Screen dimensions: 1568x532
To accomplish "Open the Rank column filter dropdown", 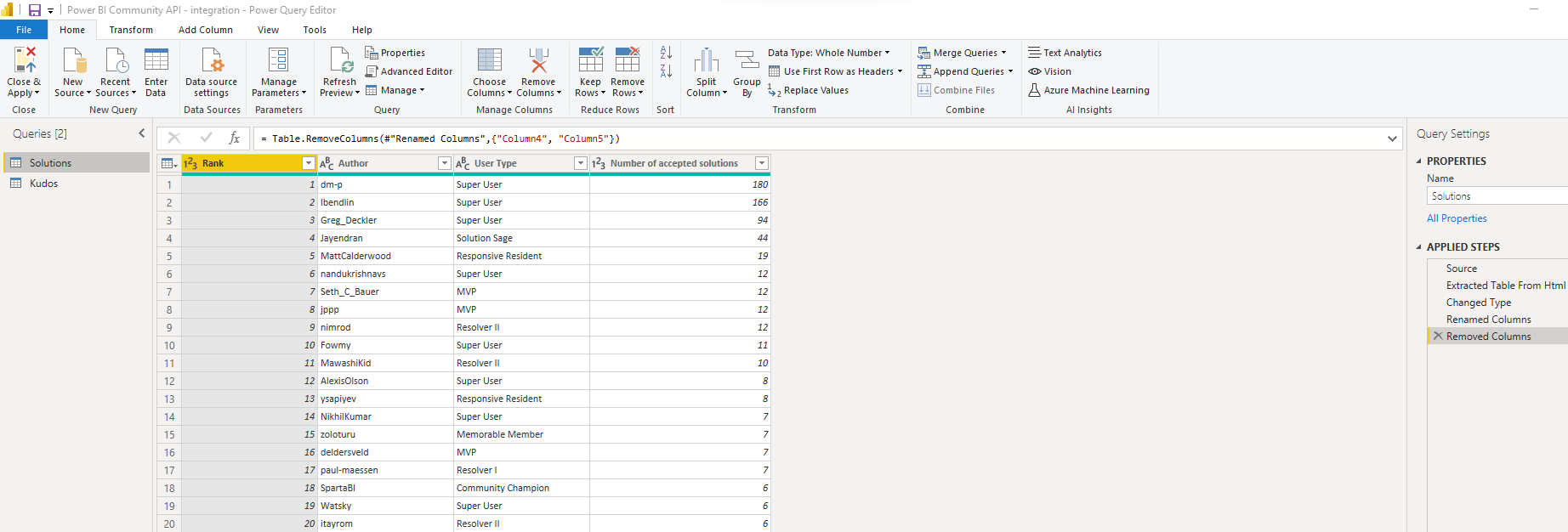I will (309, 163).
